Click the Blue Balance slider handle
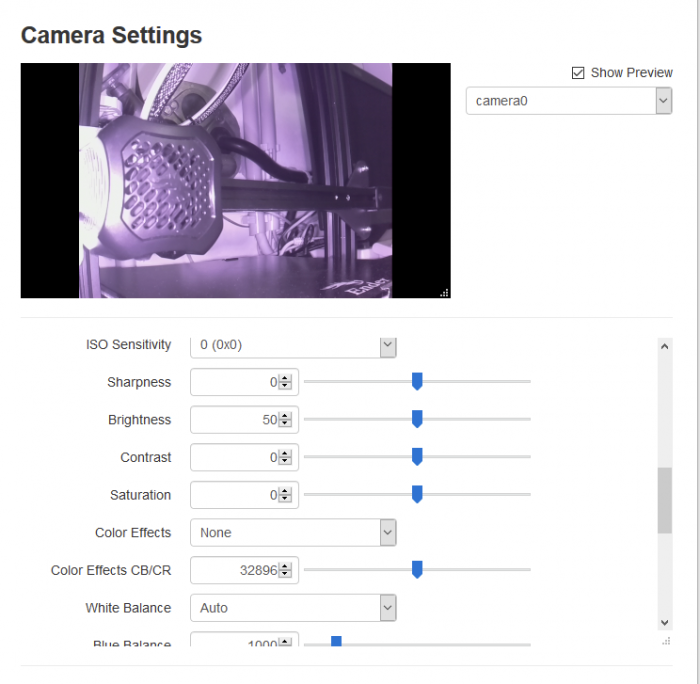Image resolution: width=700 pixels, height=684 pixels. click(336, 641)
